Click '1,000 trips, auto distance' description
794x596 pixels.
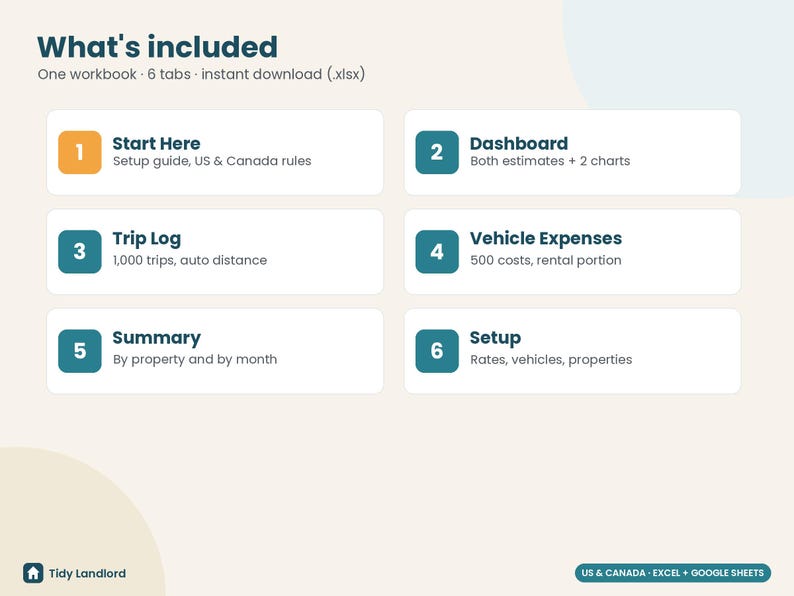click(x=189, y=260)
